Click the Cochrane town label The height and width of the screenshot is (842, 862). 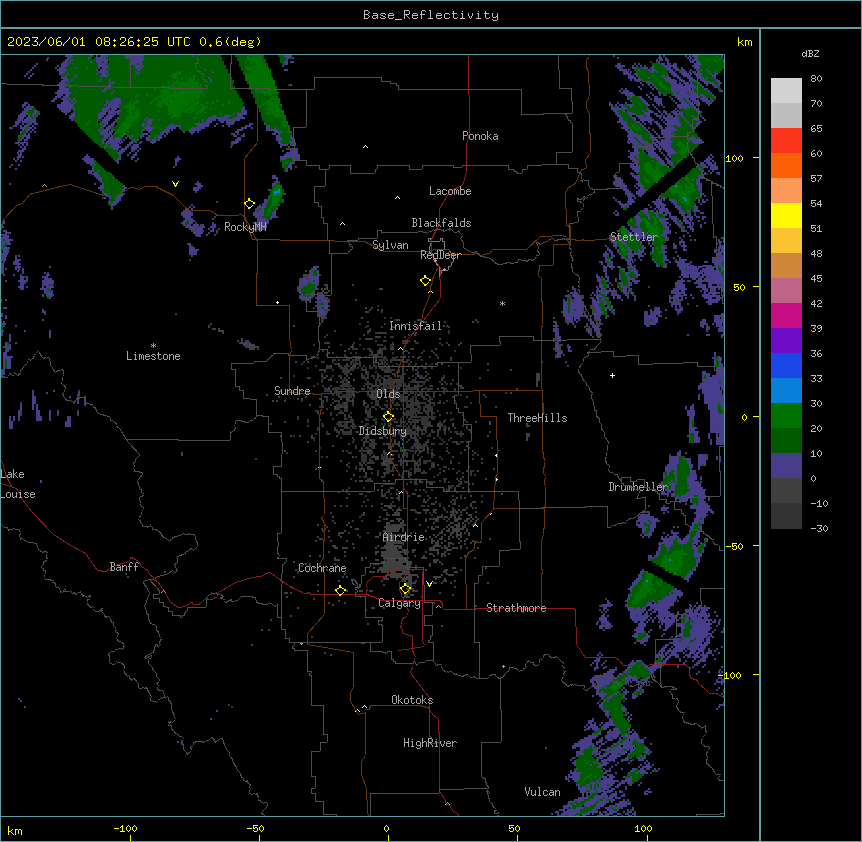(x=322, y=568)
